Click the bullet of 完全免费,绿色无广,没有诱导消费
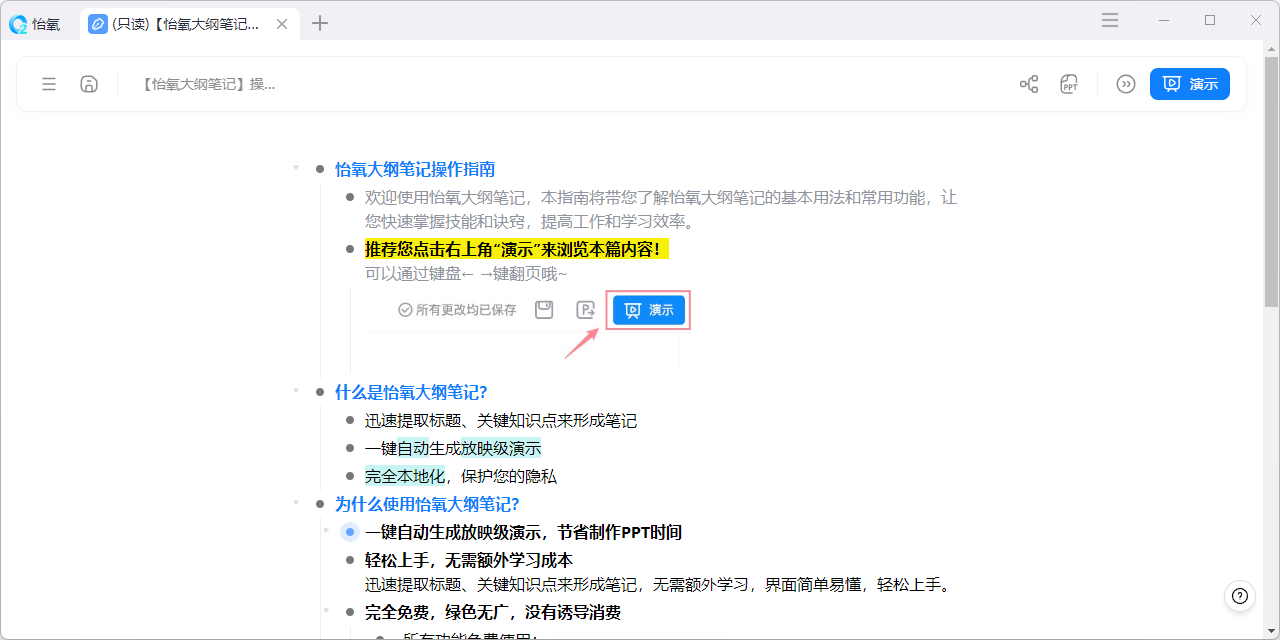This screenshot has width=1280, height=640. tap(350, 612)
